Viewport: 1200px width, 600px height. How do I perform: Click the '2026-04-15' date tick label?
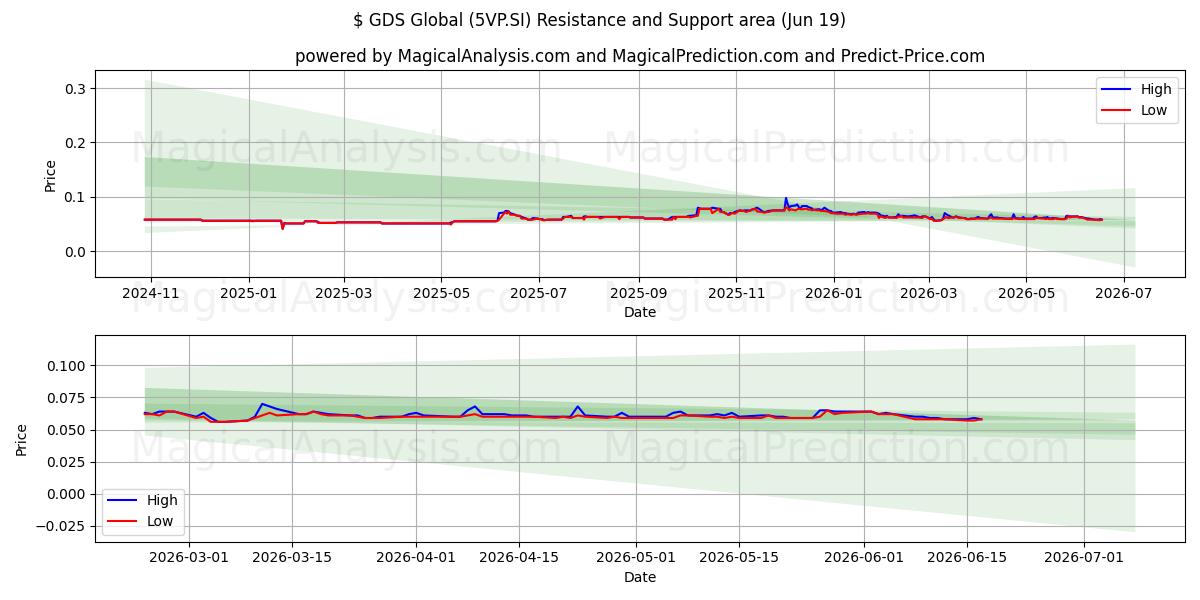520,559
